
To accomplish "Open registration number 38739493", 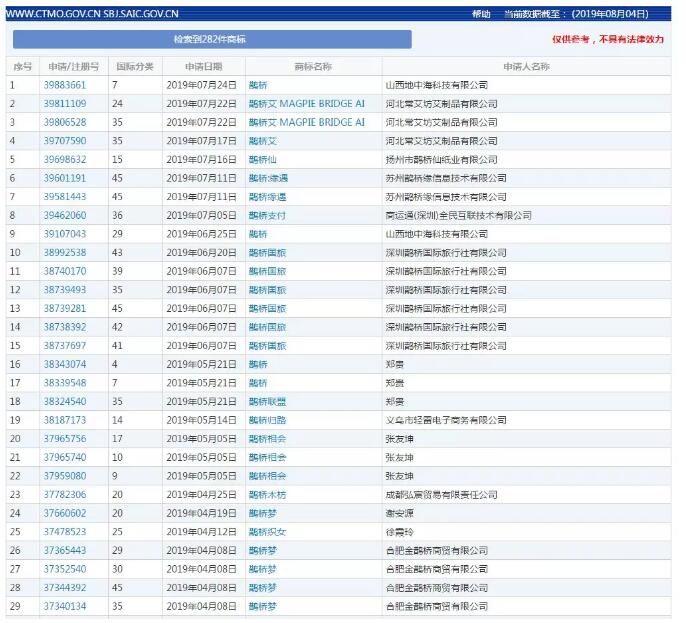I will coord(65,290).
